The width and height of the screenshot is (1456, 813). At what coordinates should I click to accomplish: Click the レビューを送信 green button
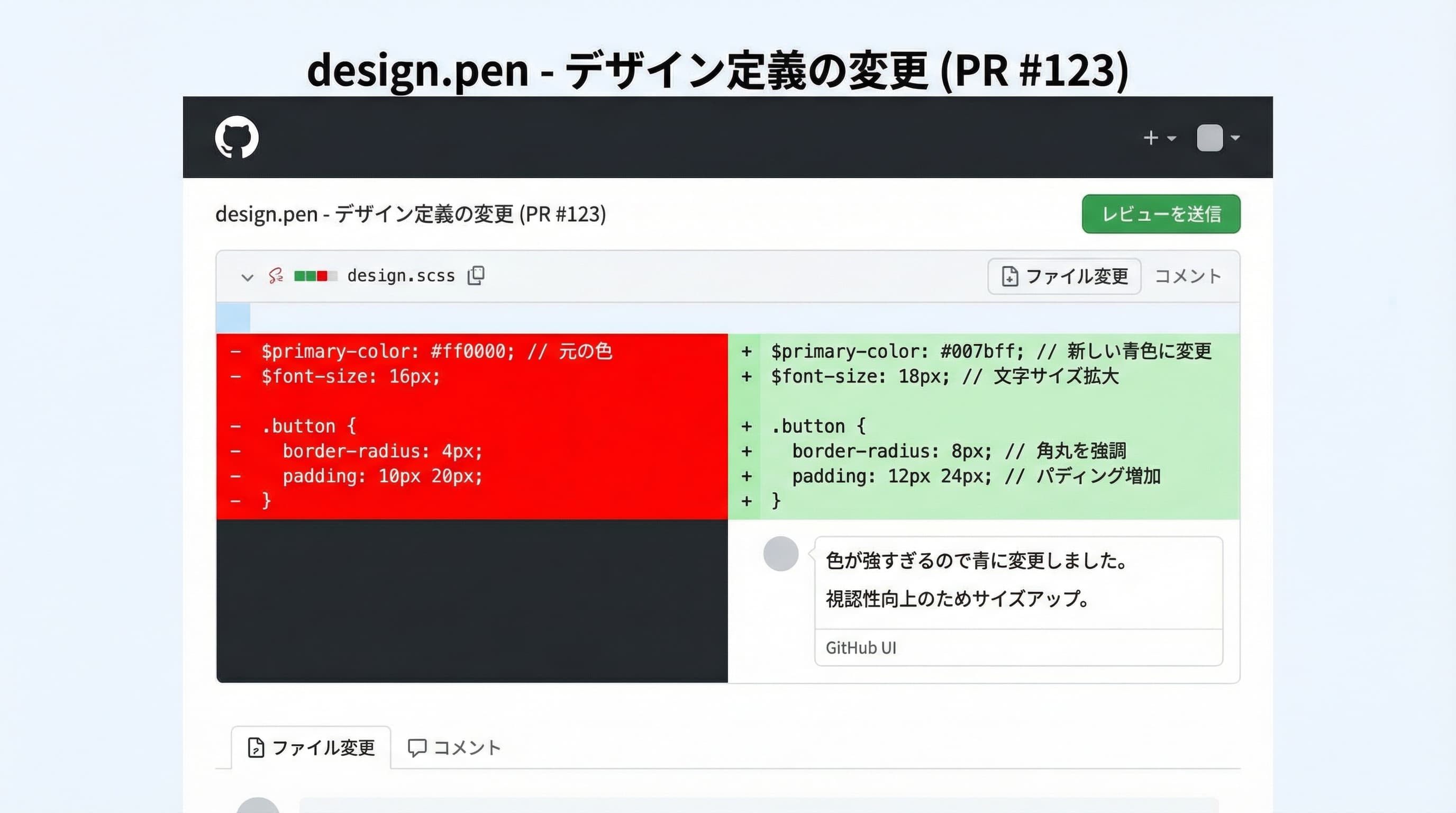1161,214
